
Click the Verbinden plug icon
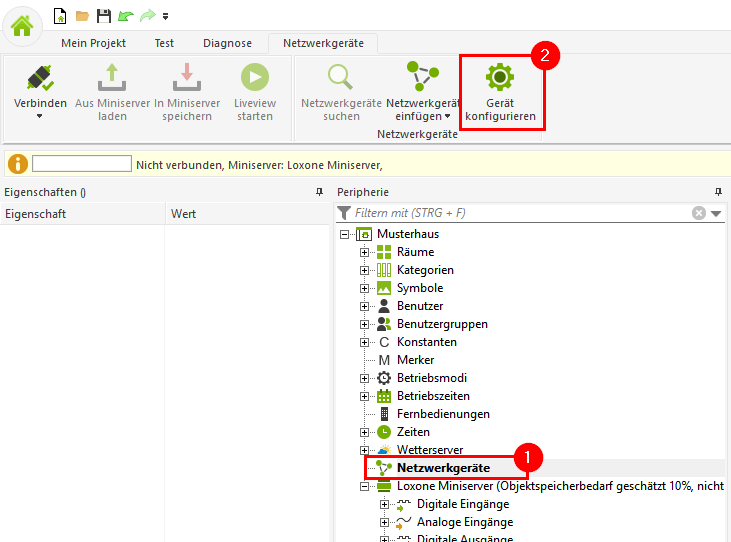click(x=40, y=77)
